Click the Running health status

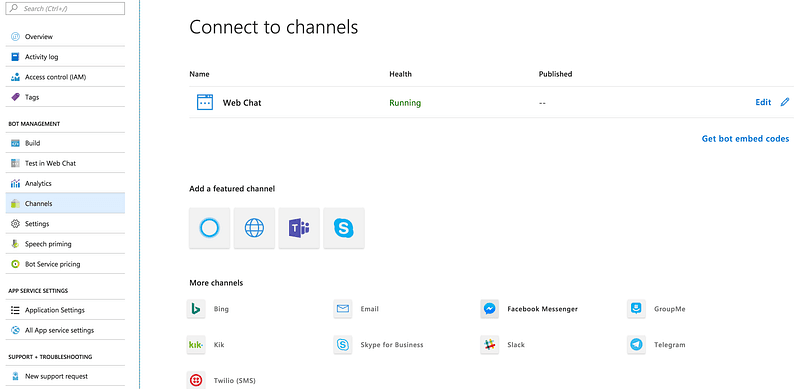click(x=405, y=103)
